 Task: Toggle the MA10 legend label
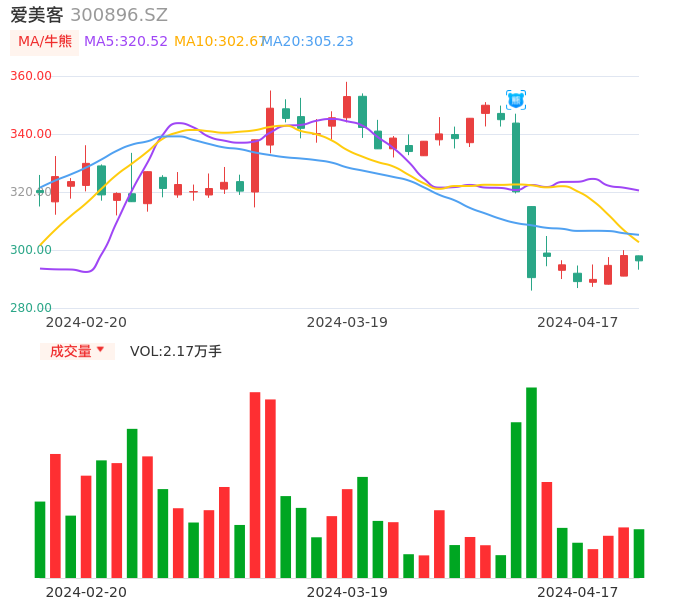point(218,41)
